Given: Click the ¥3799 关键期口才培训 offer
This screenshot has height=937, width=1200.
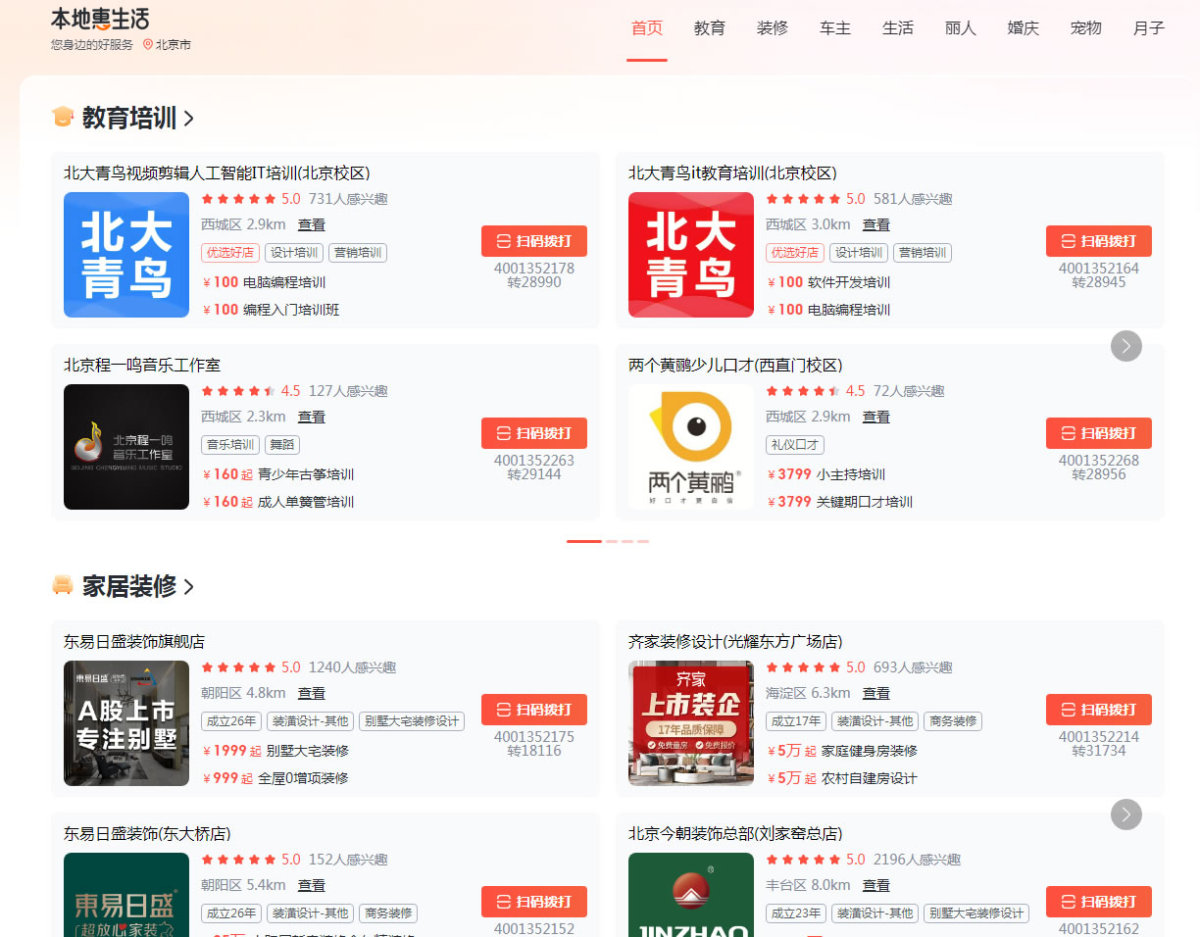Looking at the screenshot, I should pyautogui.click(x=840, y=502).
